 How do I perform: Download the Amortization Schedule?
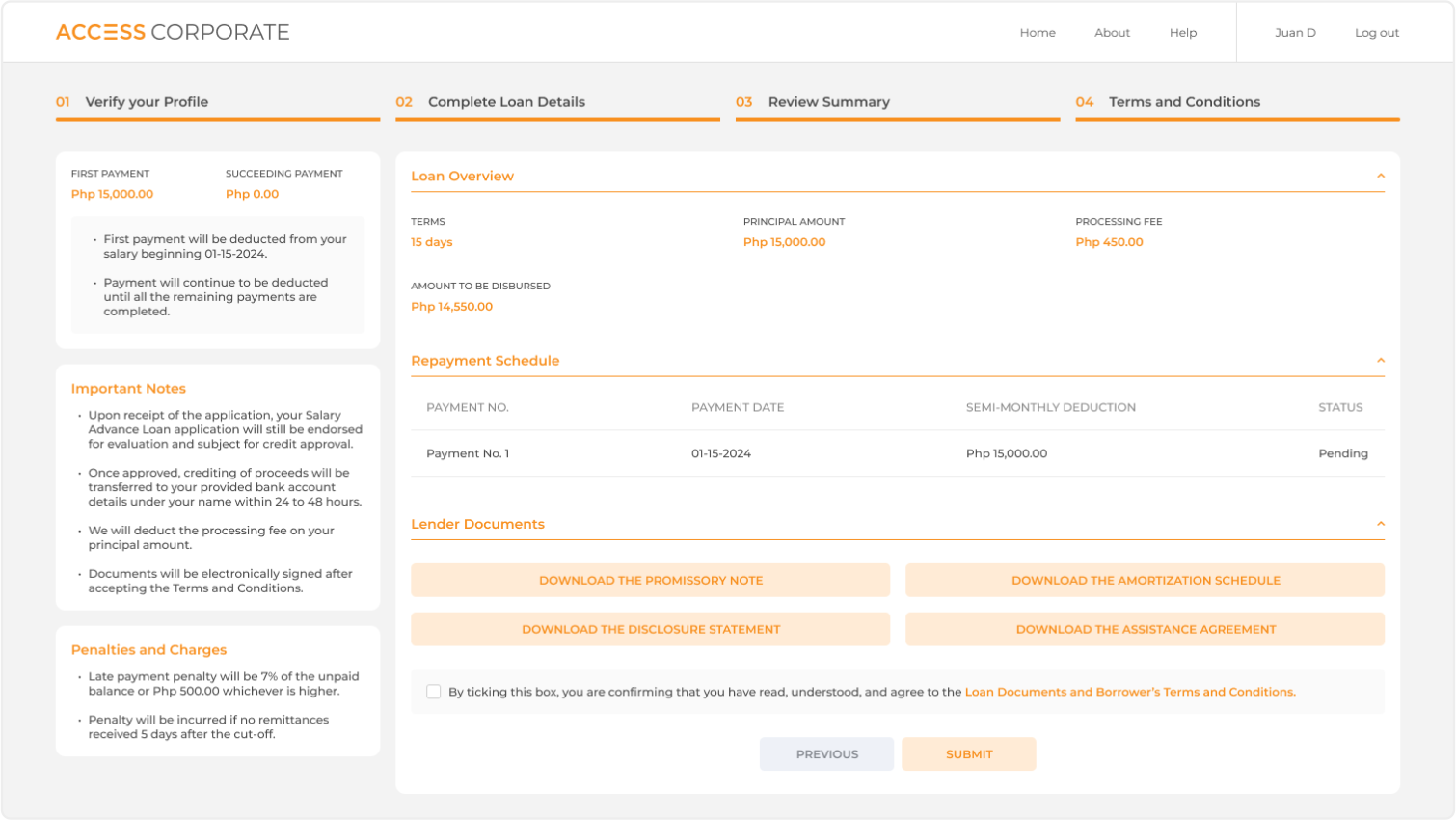(1146, 581)
